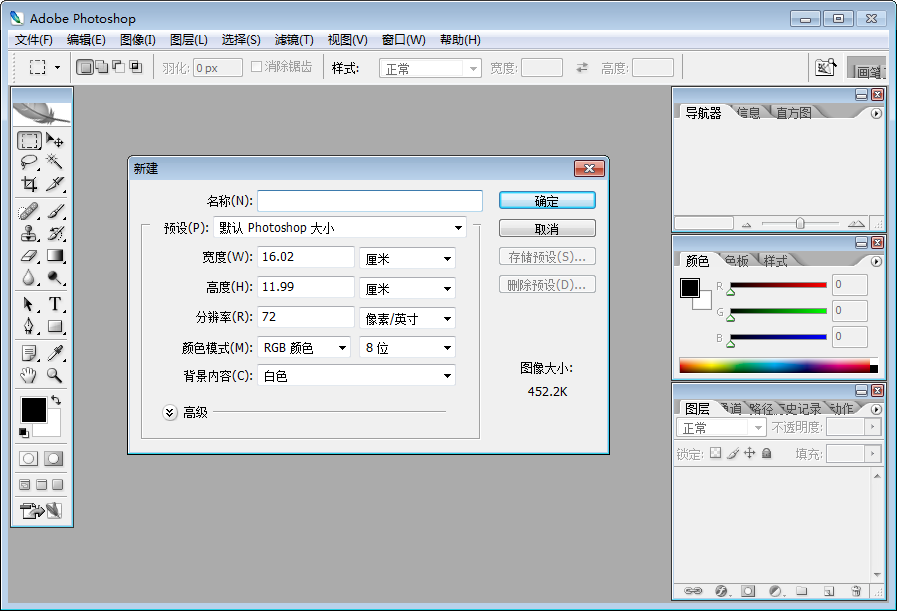Open the 滤镜(T) menu

[x=294, y=39]
